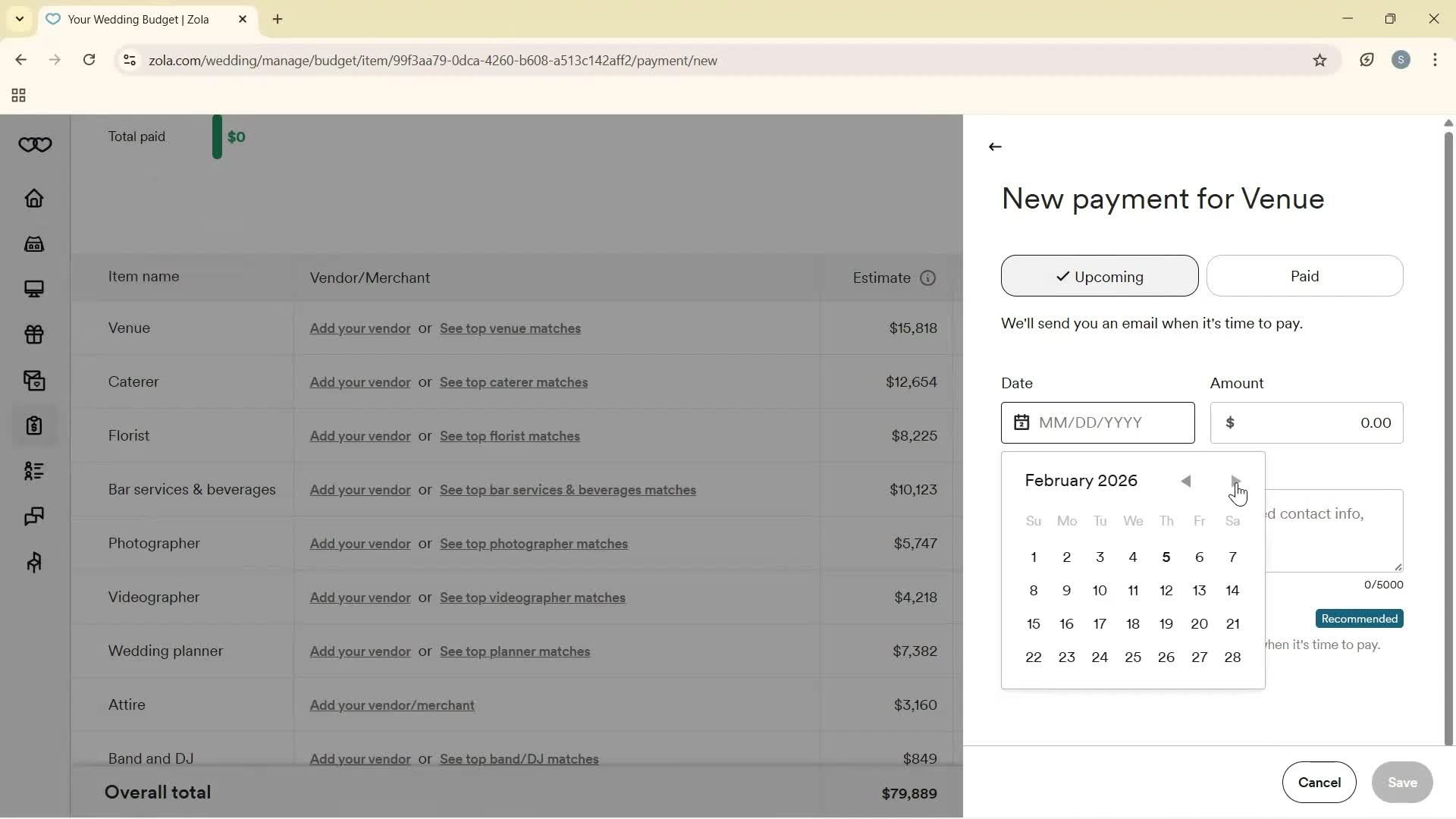Switch payment status to Paid
Image resolution: width=1456 pixels, height=819 pixels.
tap(1305, 276)
